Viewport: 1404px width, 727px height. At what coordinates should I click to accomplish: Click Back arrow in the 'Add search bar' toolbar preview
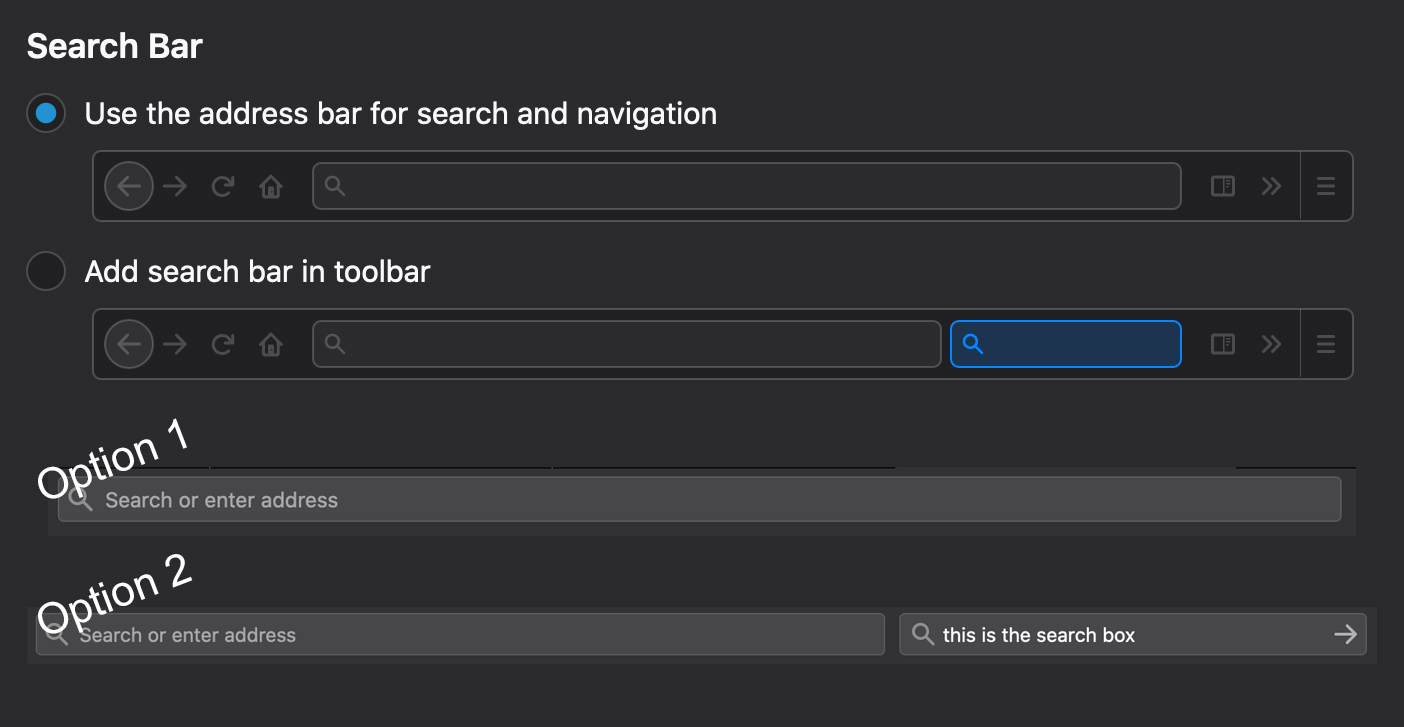coord(129,344)
